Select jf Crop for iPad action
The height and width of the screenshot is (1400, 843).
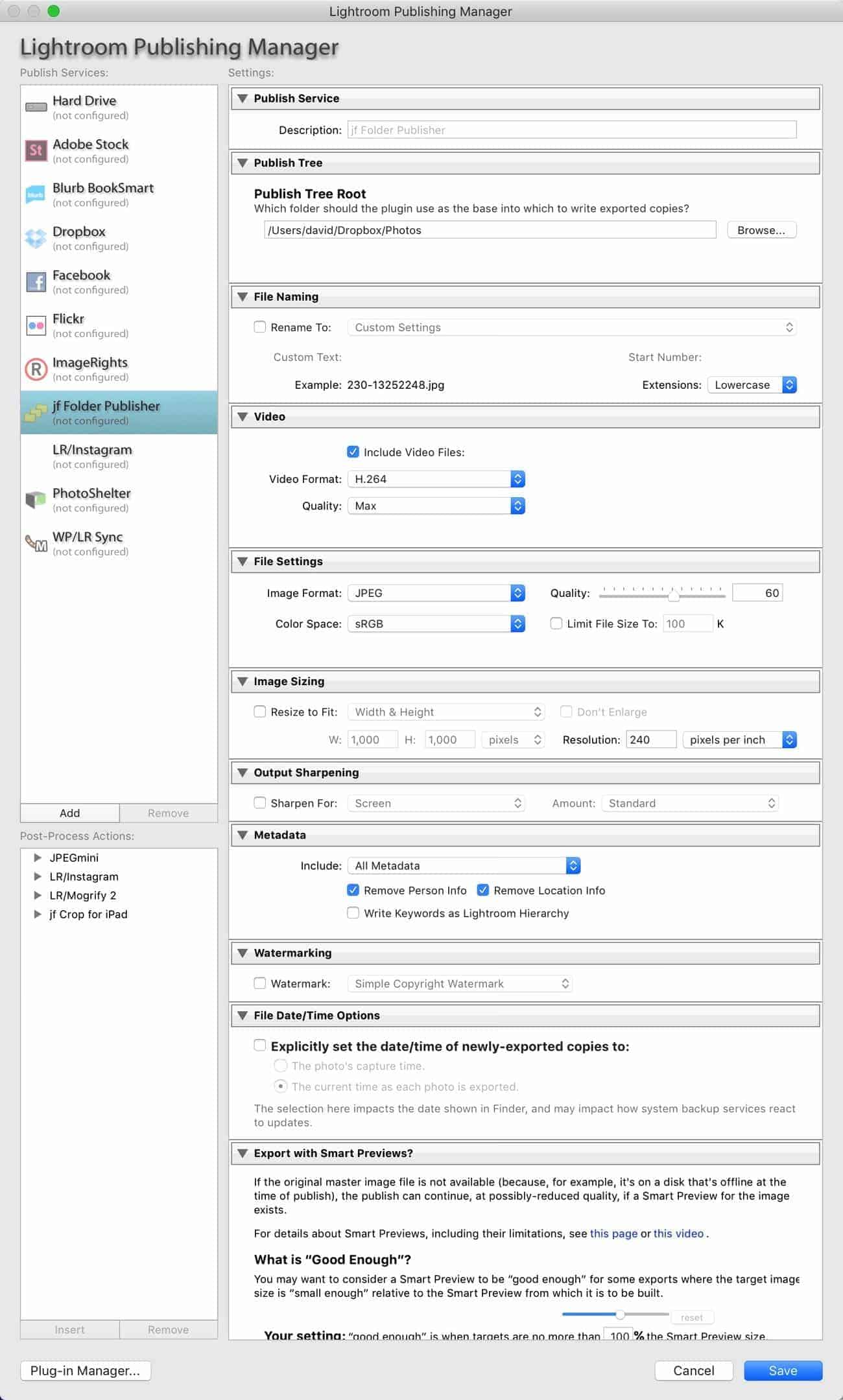coord(88,914)
